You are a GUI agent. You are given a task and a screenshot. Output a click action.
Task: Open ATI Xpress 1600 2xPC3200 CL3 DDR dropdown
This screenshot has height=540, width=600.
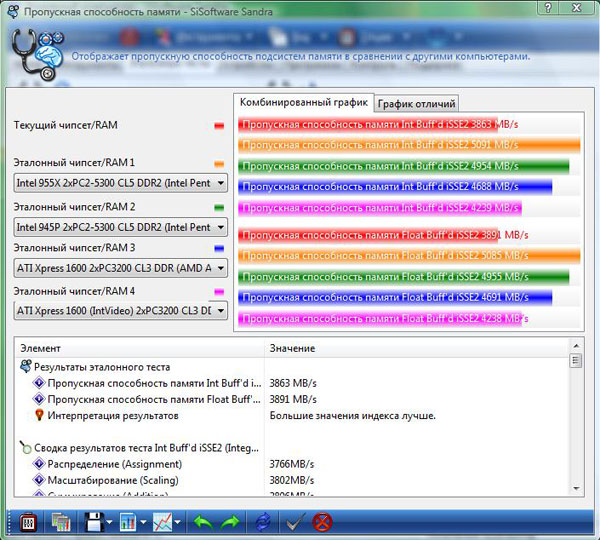[121, 268]
